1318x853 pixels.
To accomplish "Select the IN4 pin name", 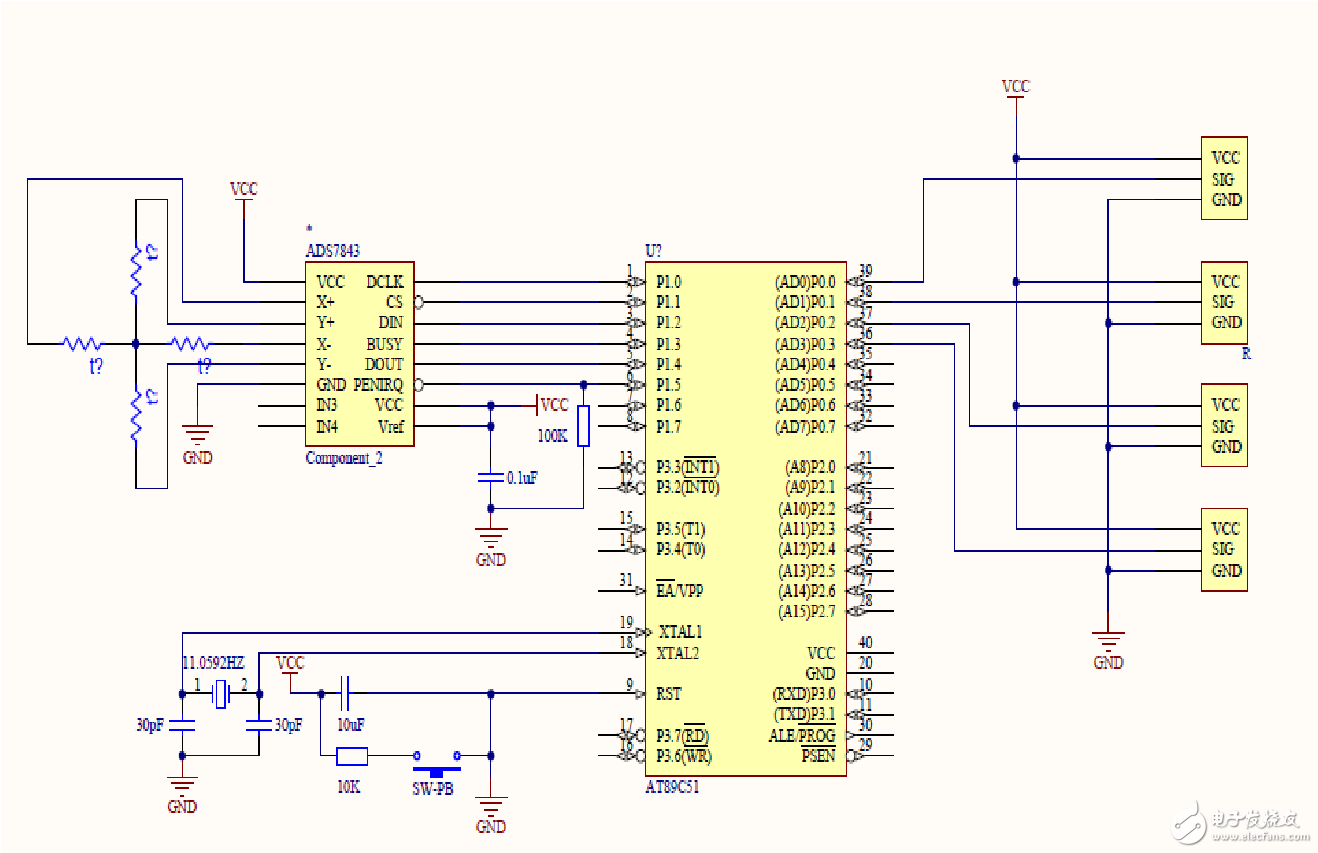I will (x=327, y=426).
